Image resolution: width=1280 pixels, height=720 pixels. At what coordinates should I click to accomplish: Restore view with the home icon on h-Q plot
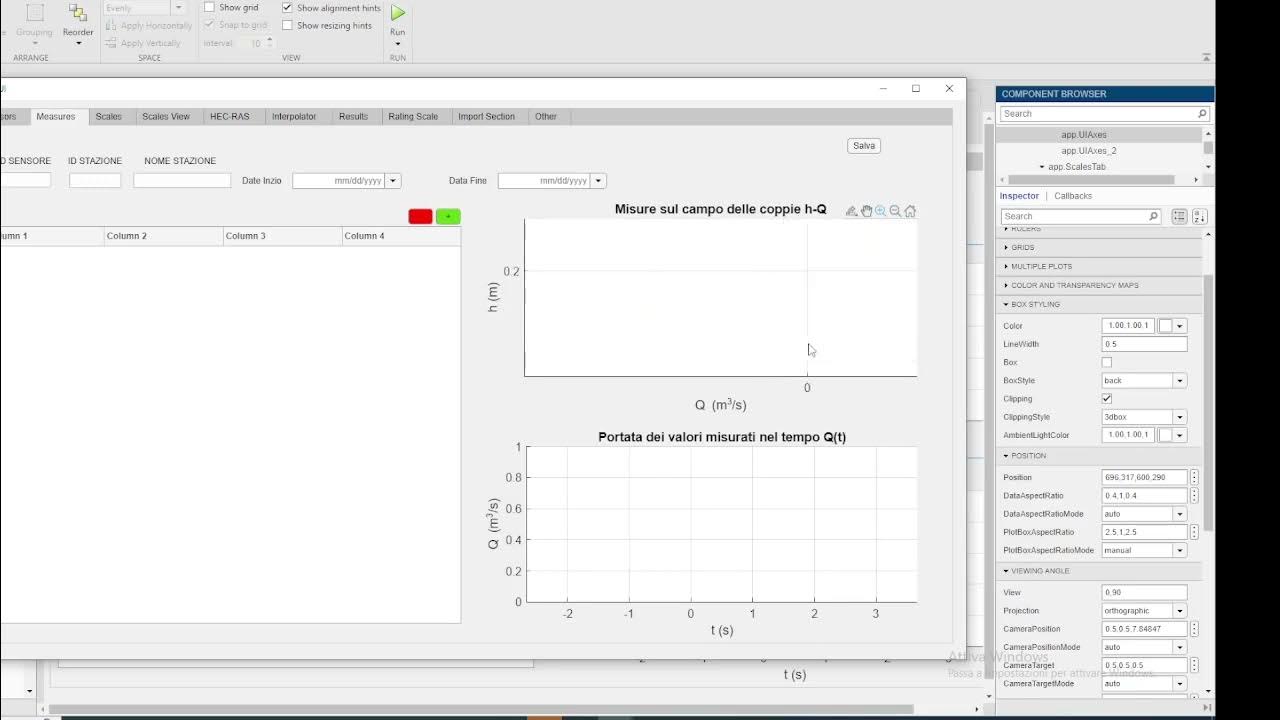point(910,211)
